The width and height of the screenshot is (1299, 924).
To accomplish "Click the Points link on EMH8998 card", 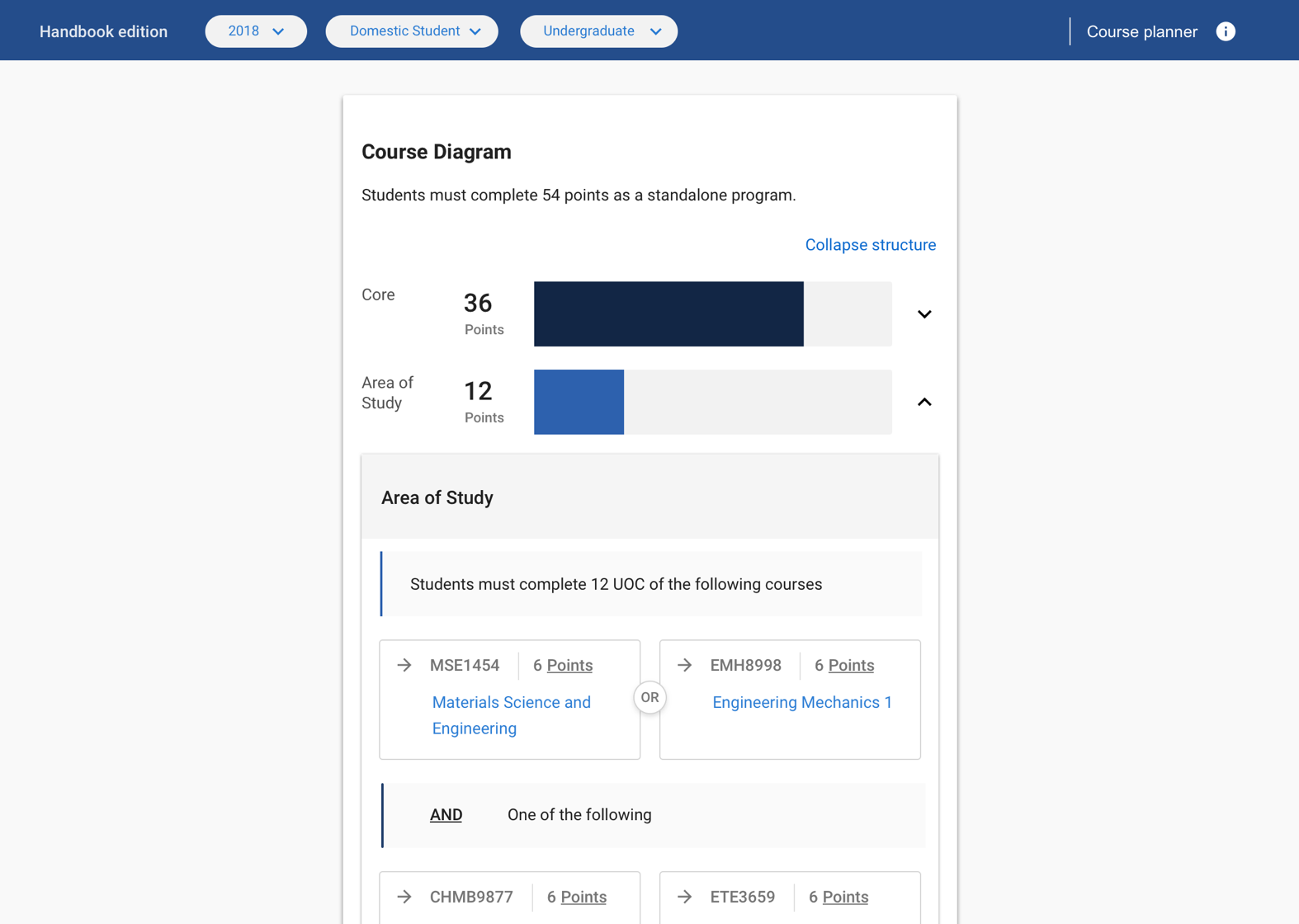I will pyautogui.click(x=851, y=665).
